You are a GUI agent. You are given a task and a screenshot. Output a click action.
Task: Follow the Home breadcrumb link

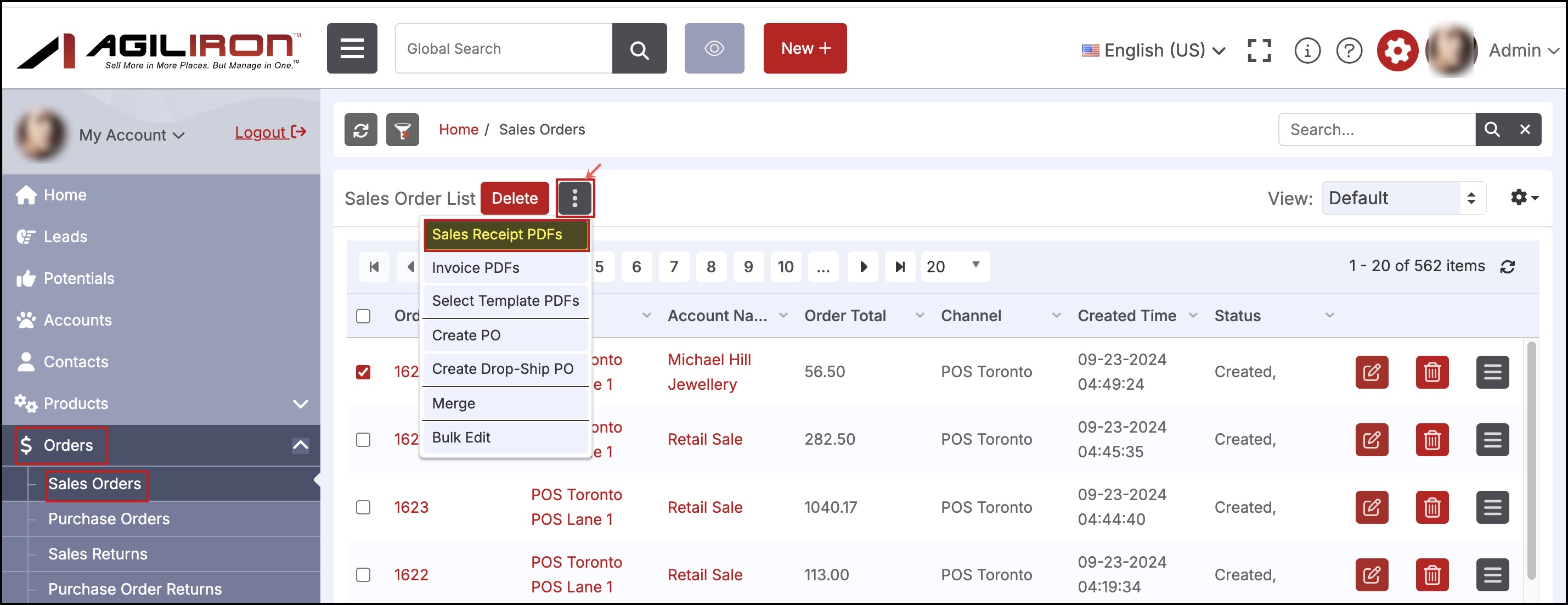click(x=458, y=130)
